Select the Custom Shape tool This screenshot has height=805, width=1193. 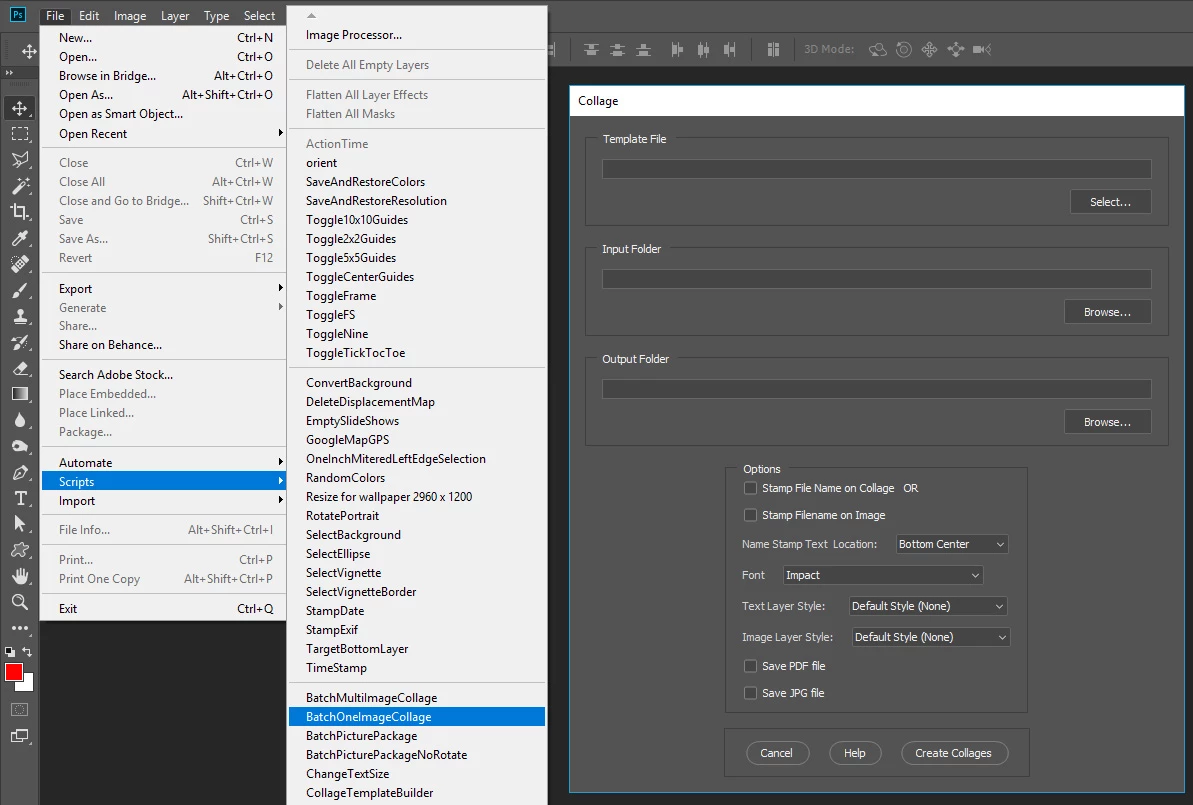coord(20,550)
